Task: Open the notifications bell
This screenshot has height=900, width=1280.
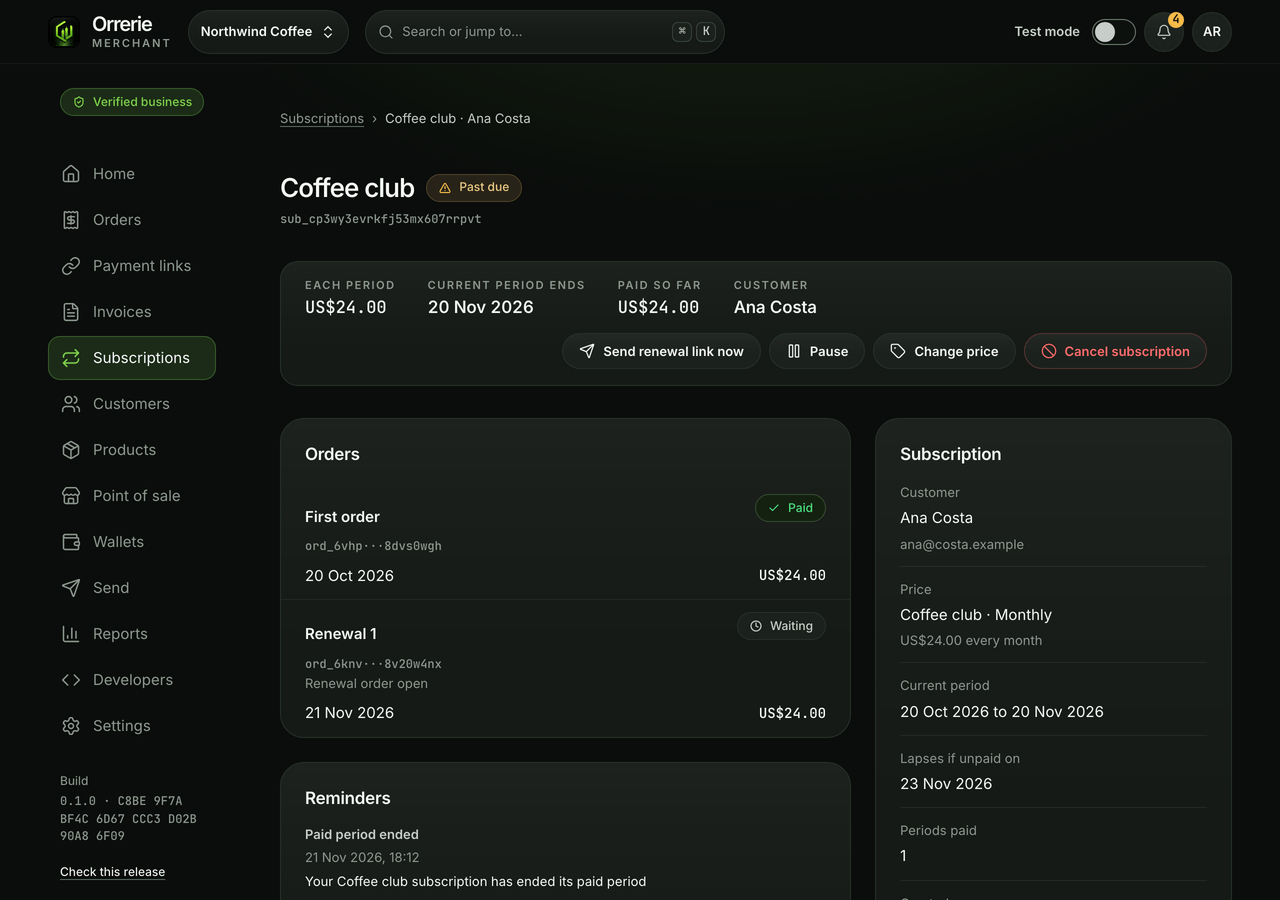Action: click(x=1164, y=32)
